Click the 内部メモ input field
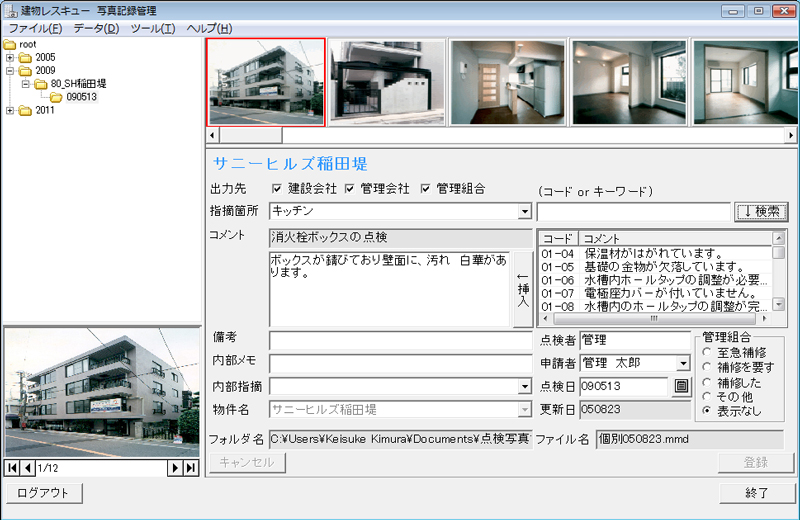This screenshot has width=800, height=520. [x=401, y=364]
